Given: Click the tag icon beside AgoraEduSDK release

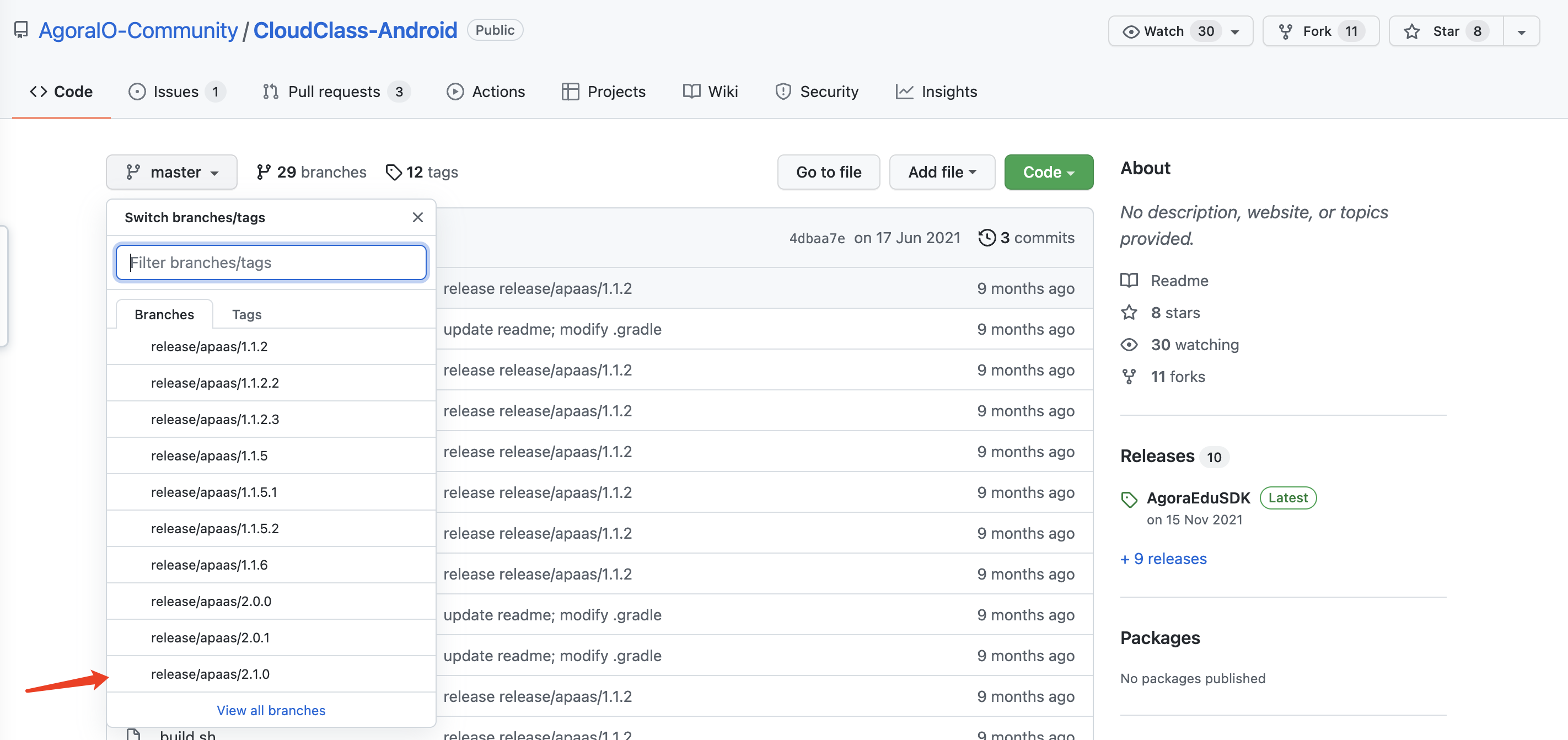Looking at the screenshot, I should tap(1129, 500).
